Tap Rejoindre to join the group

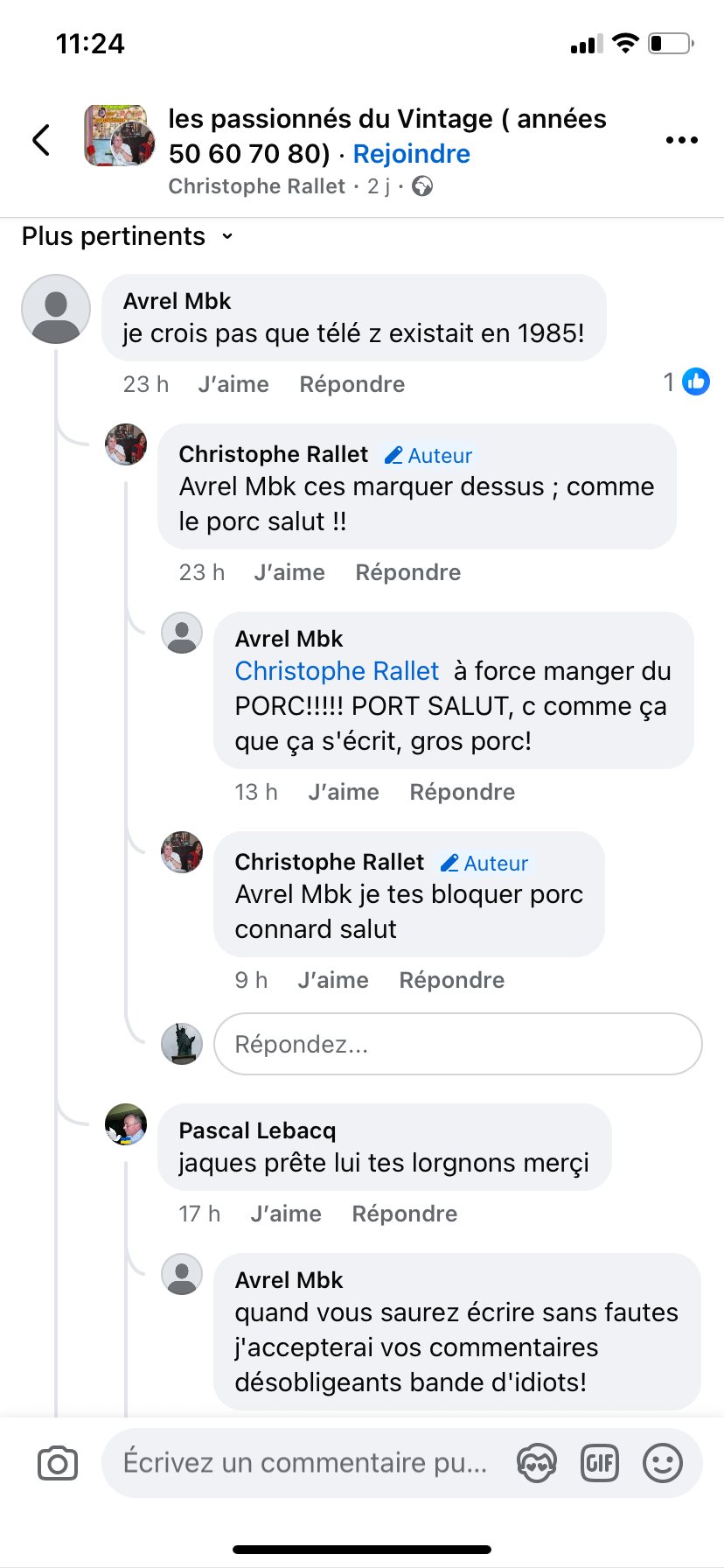point(411,154)
